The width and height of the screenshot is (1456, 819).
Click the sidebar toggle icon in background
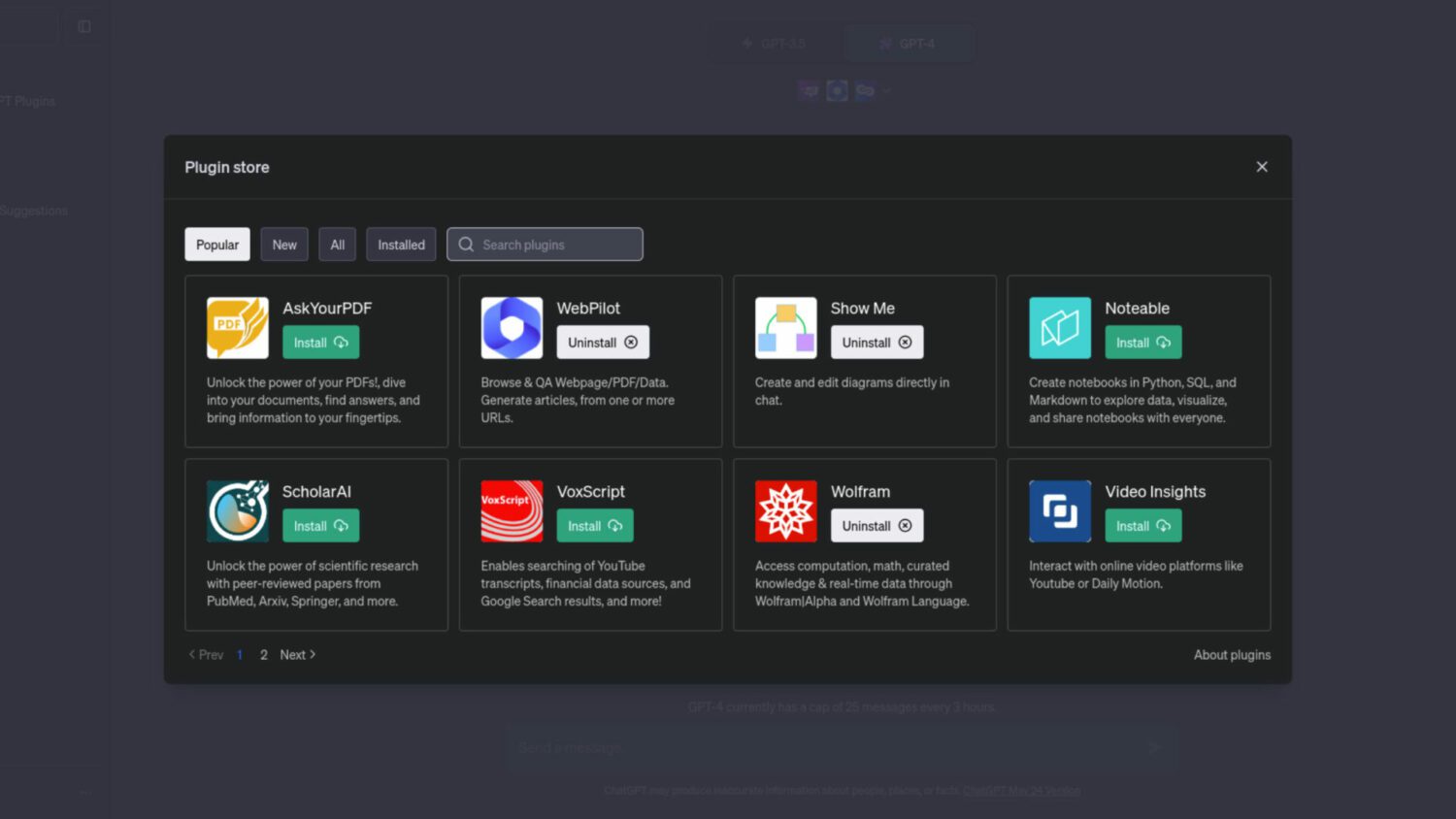[x=84, y=26]
